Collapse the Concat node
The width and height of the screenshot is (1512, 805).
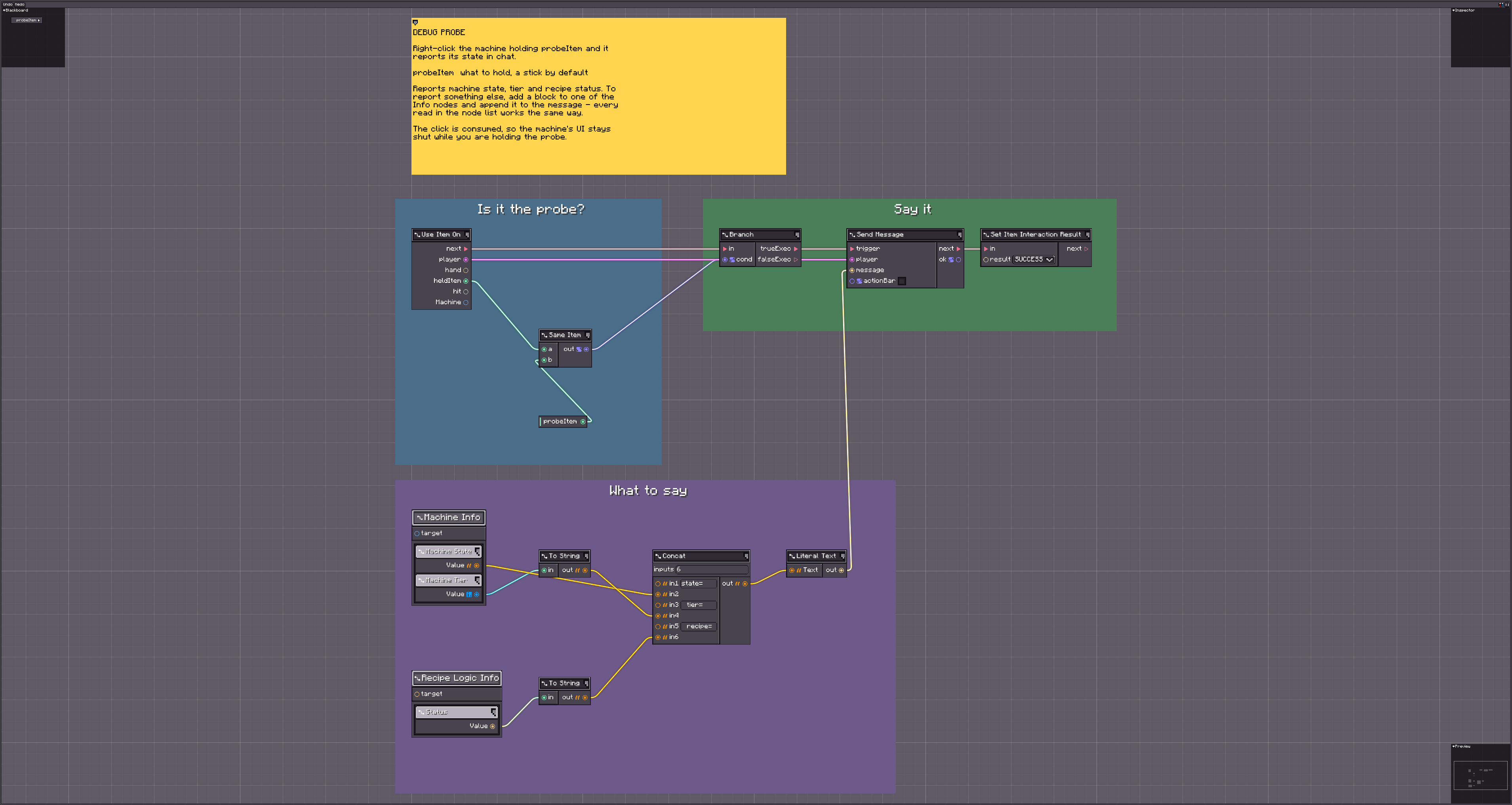(746, 556)
